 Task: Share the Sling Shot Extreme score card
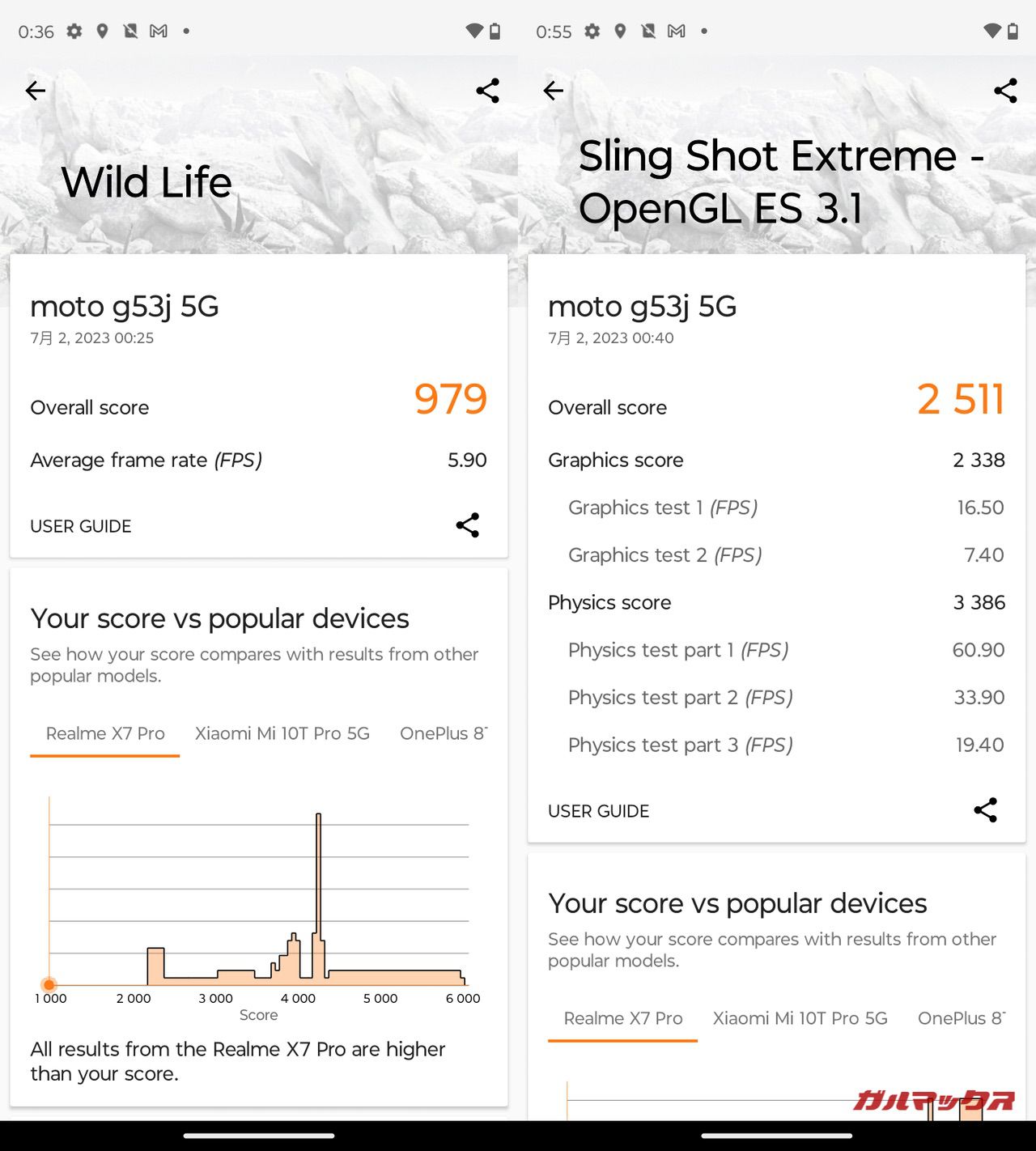point(986,810)
